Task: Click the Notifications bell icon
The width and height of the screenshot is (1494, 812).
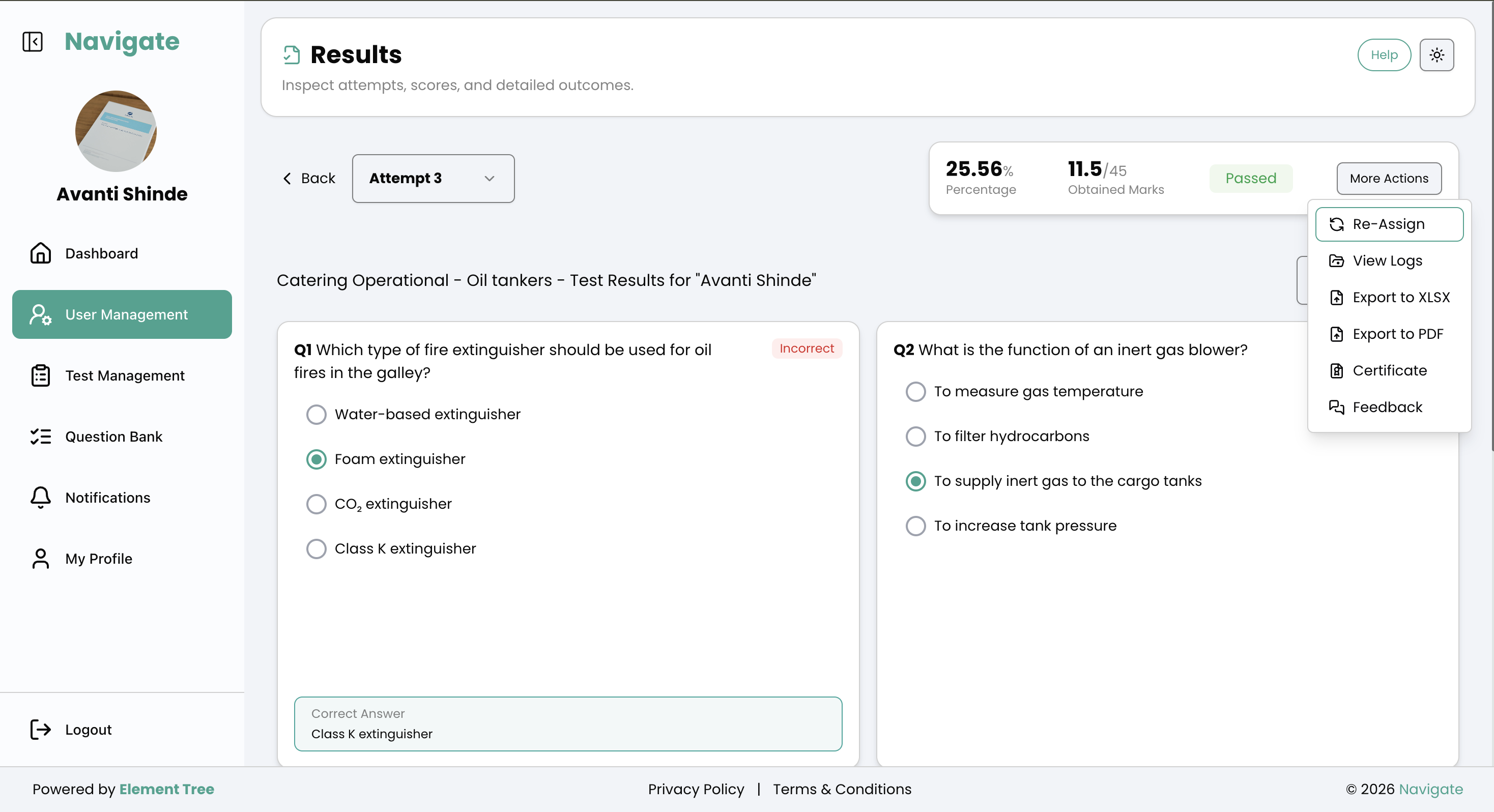Action: [x=41, y=497]
